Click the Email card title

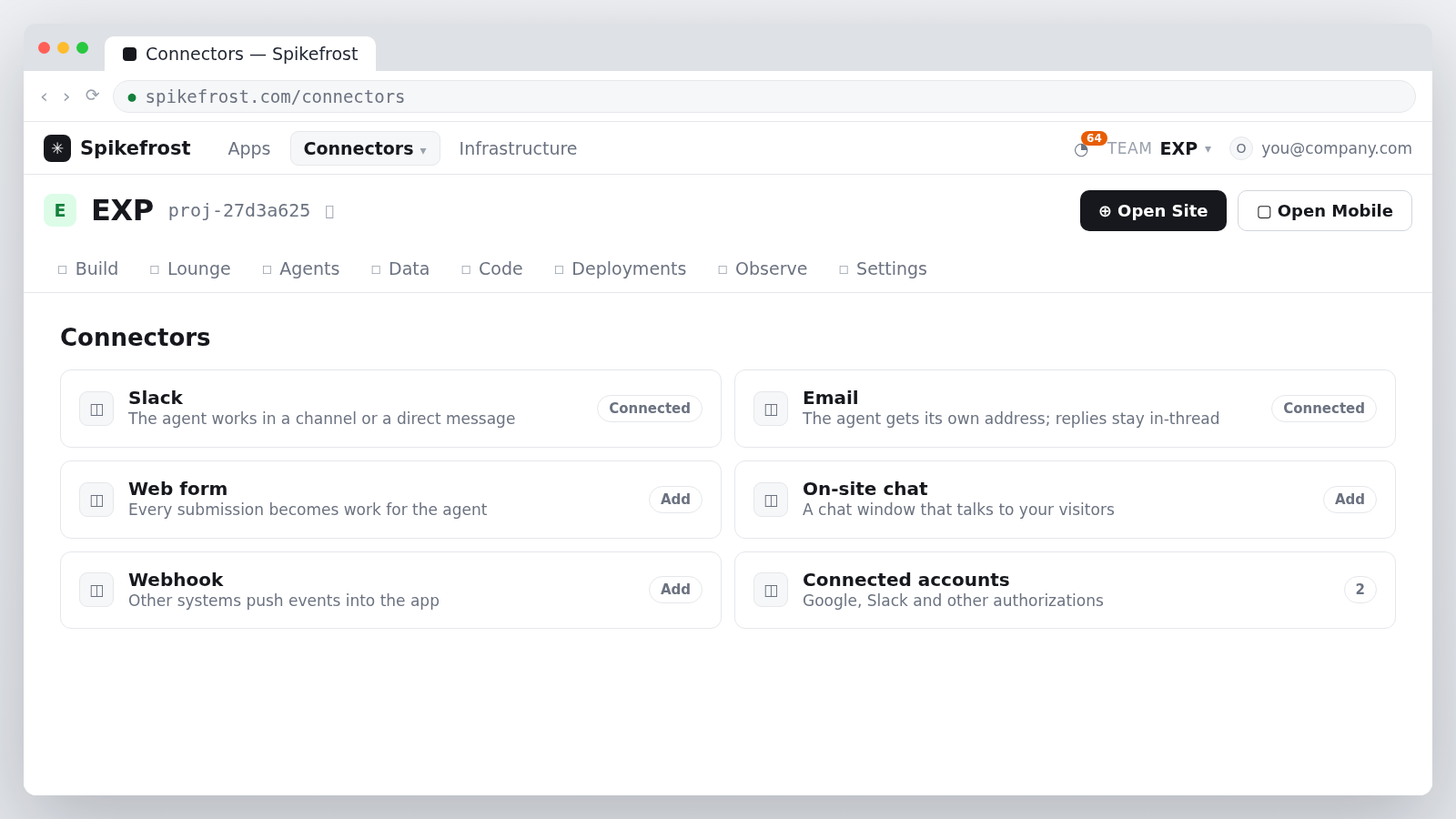(831, 398)
